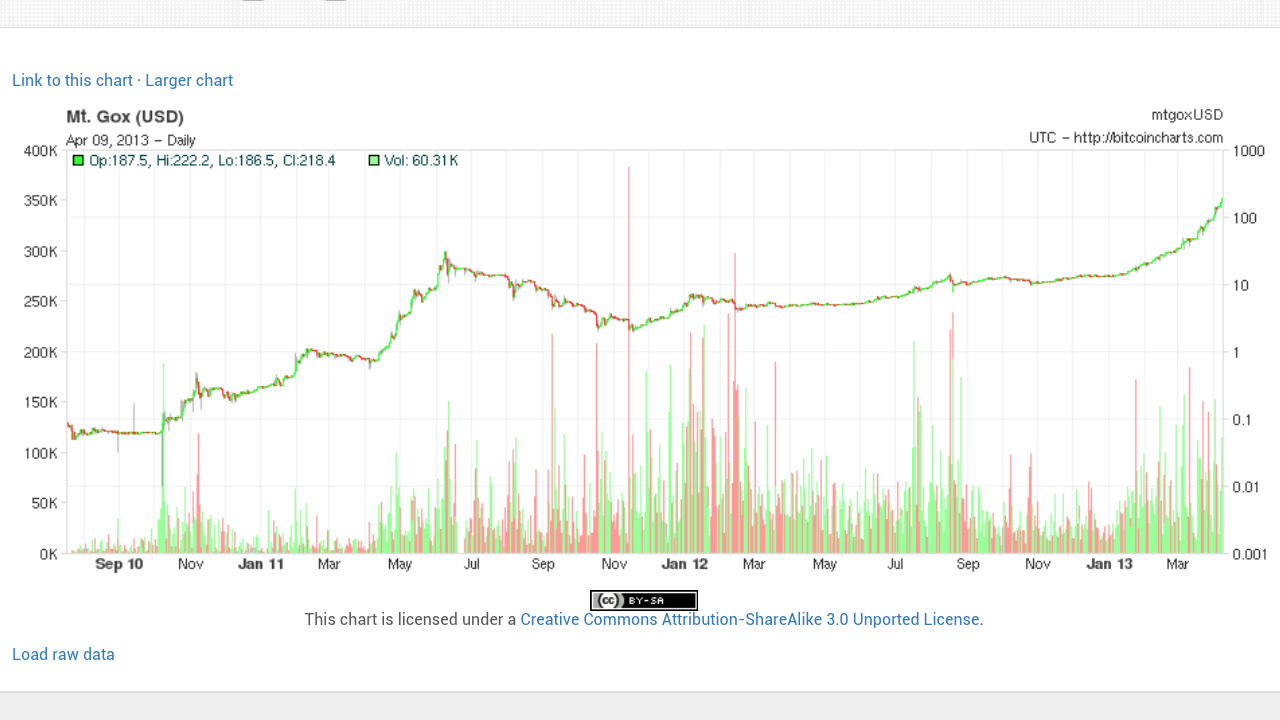The height and width of the screenshot is (720, 1280).
Task: Click the Mt. Gox price chart image
Action: pos(644,342)
